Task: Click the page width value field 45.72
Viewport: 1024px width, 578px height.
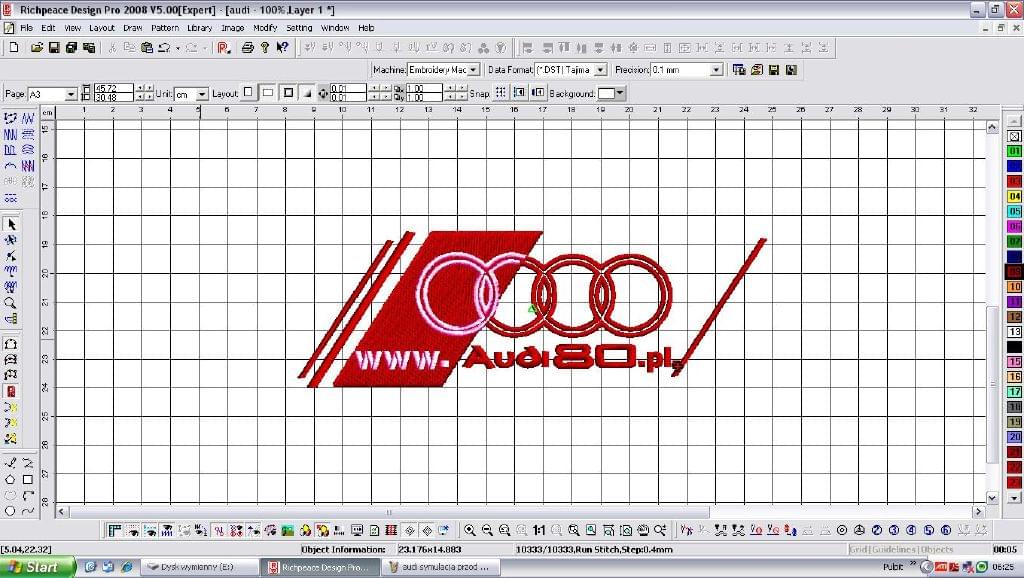Action: [113, 88]
